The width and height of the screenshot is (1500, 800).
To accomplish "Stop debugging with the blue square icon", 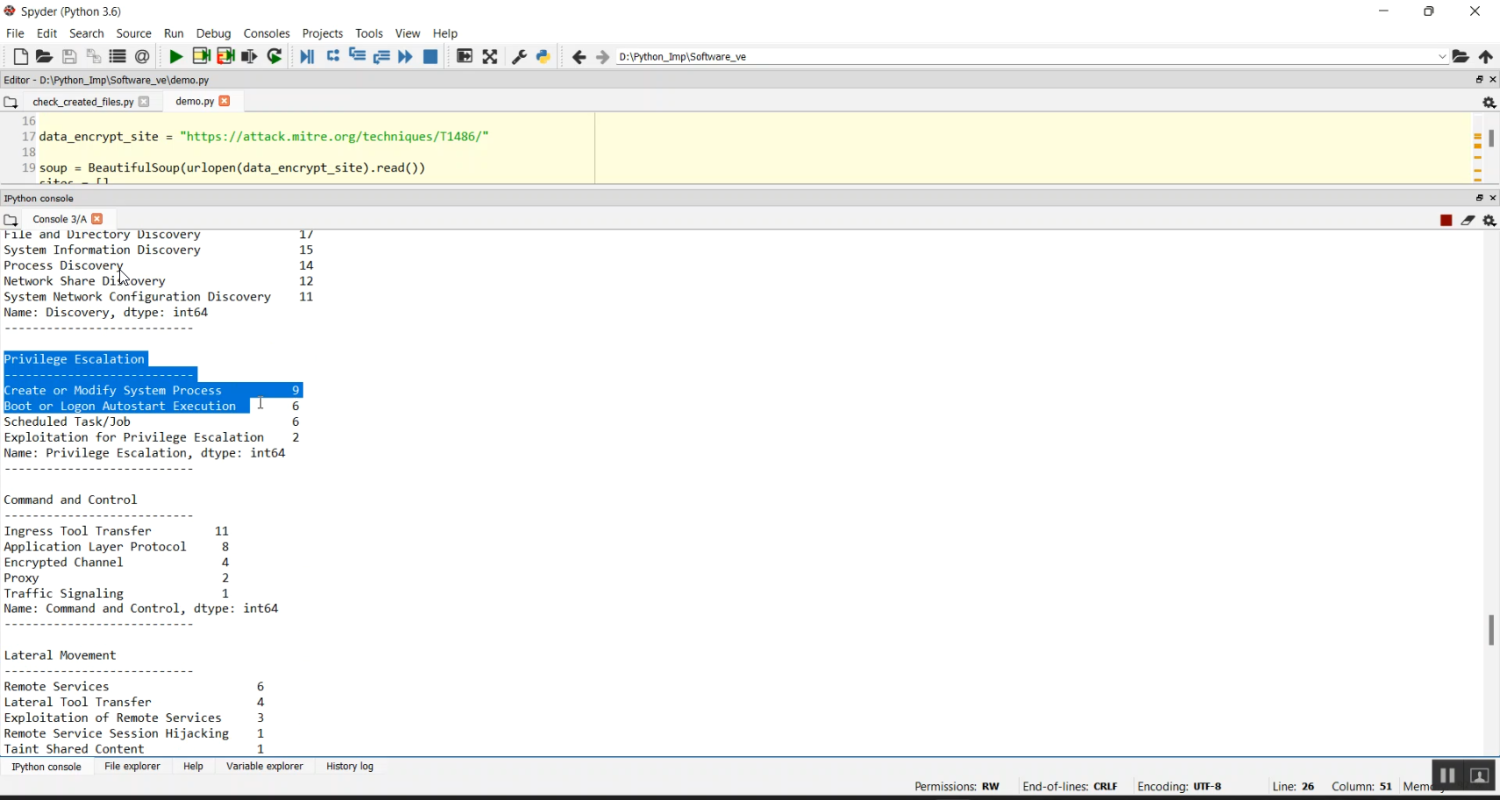I will pos(431,57).
